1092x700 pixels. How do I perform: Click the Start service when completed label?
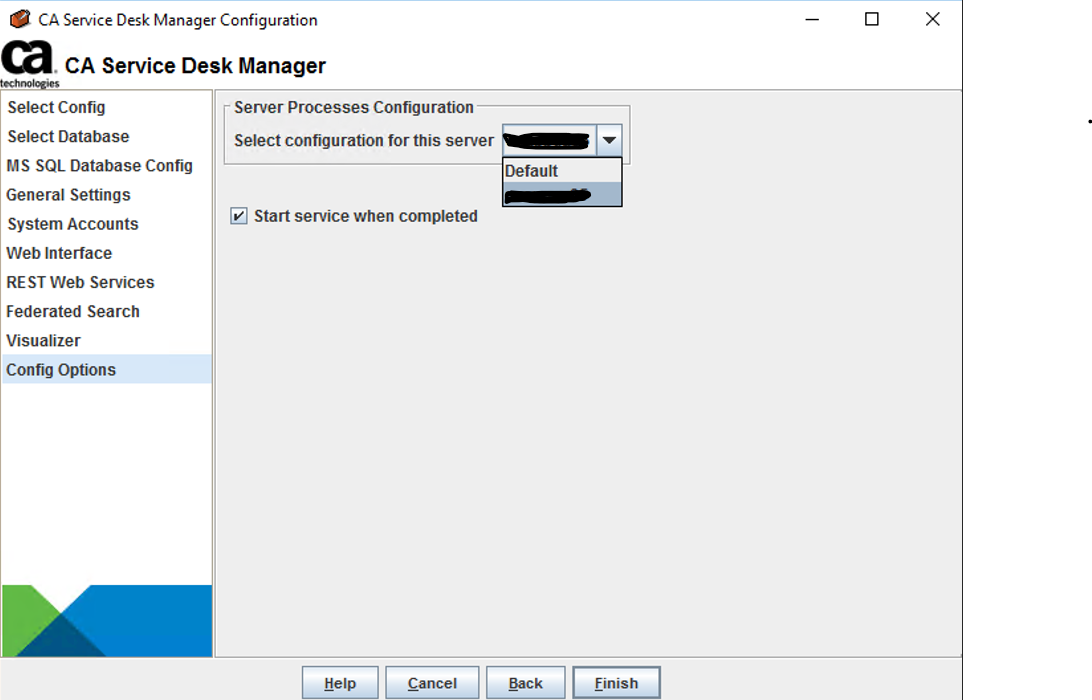pyautogui.click(x=366, y=216)
